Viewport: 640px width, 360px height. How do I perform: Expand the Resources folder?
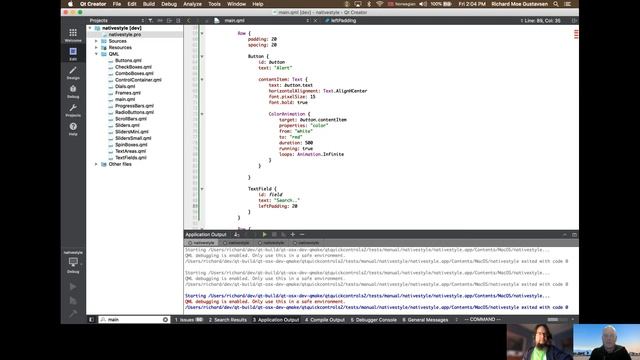[x=96, y=48]
